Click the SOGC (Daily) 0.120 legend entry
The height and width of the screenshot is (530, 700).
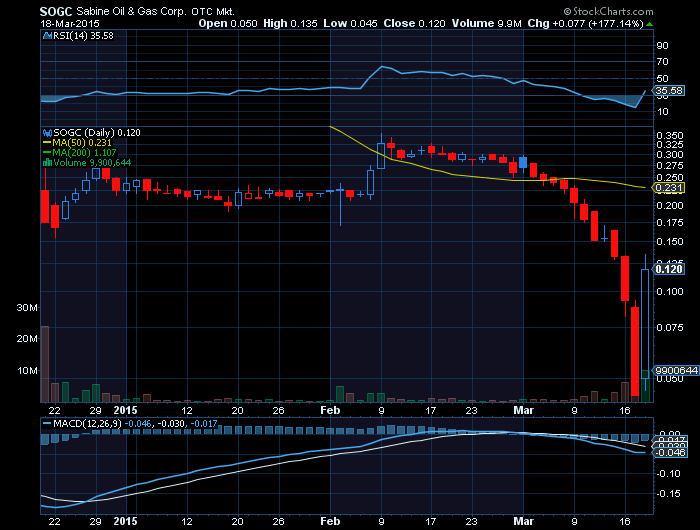pyautogui.click(x=97, y=133)
